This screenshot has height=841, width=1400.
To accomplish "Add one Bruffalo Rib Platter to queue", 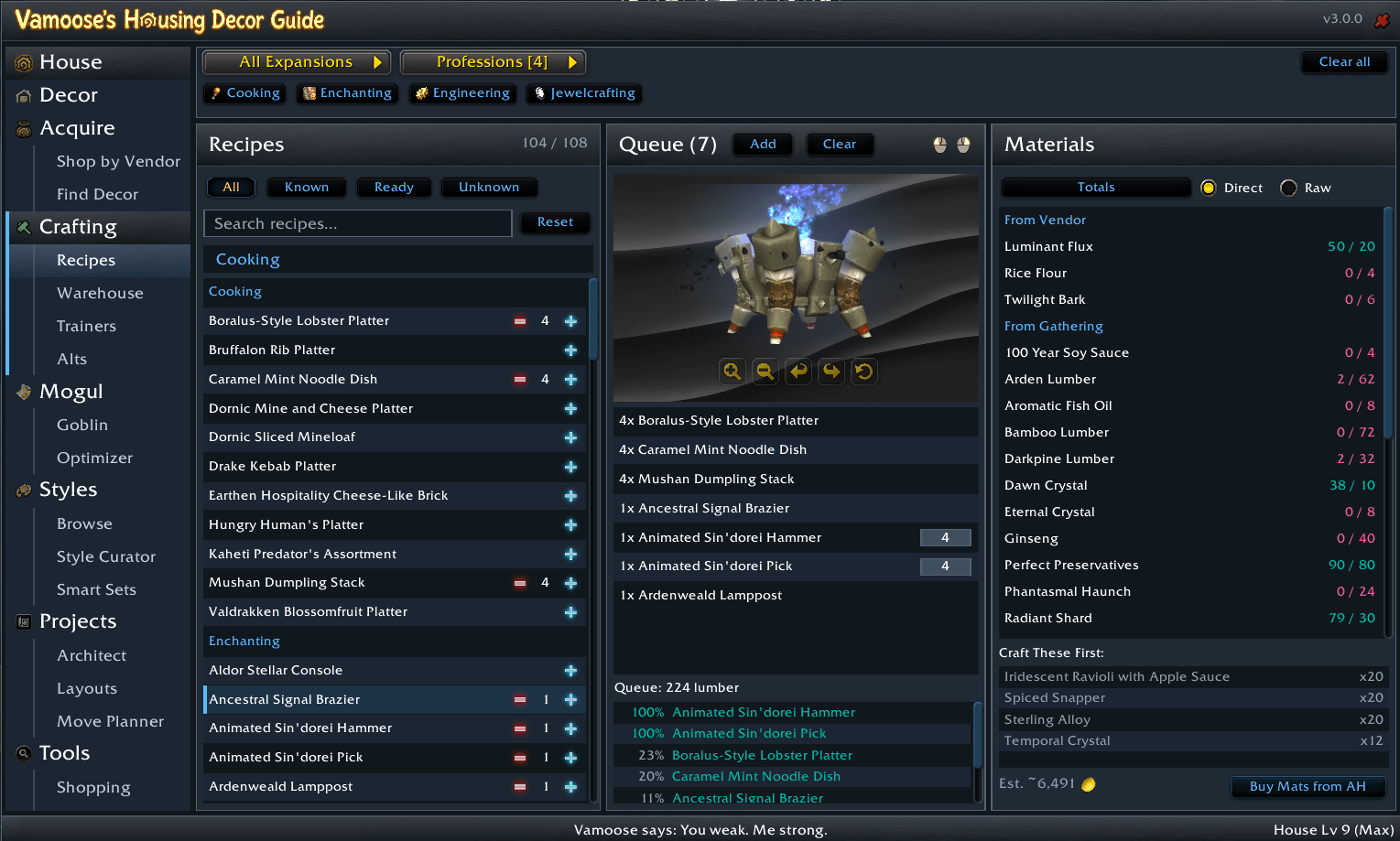I will point(570,350).
